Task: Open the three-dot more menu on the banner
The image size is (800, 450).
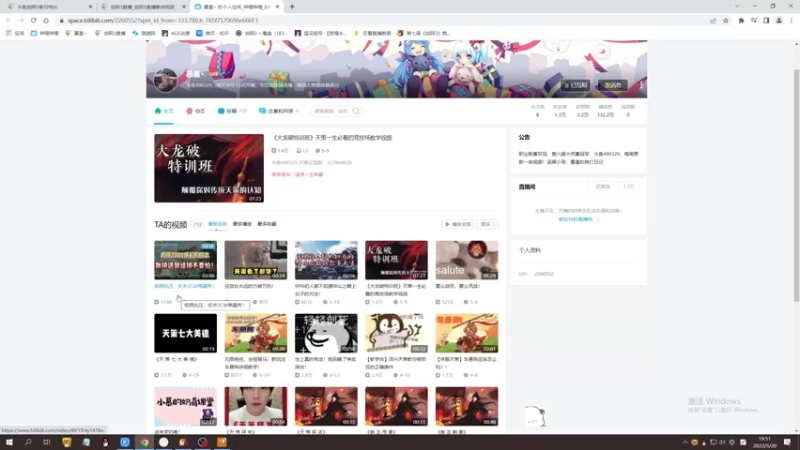Action: pos(641,85)
